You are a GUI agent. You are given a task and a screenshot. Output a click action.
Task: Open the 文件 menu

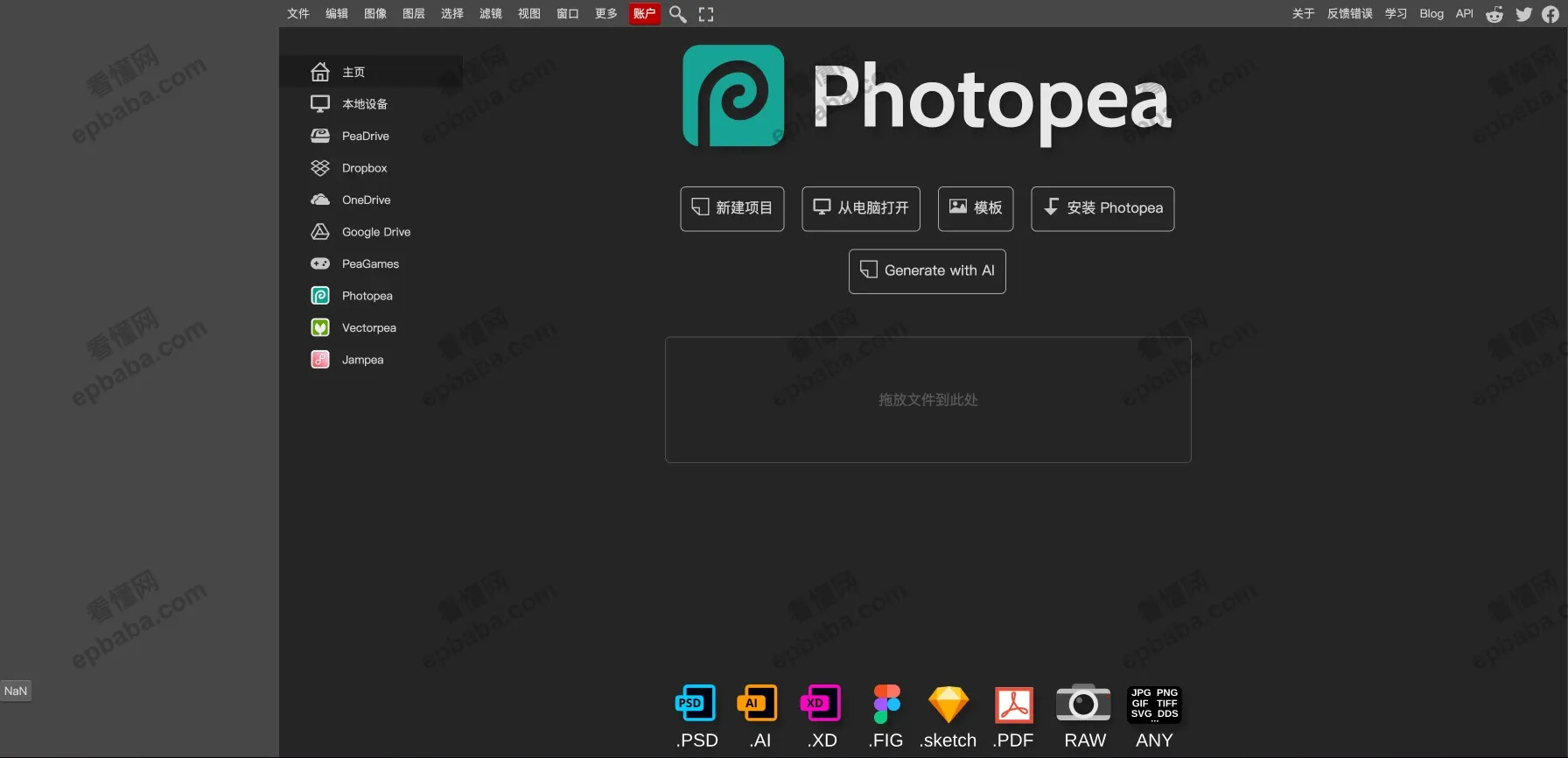[298, 13]
